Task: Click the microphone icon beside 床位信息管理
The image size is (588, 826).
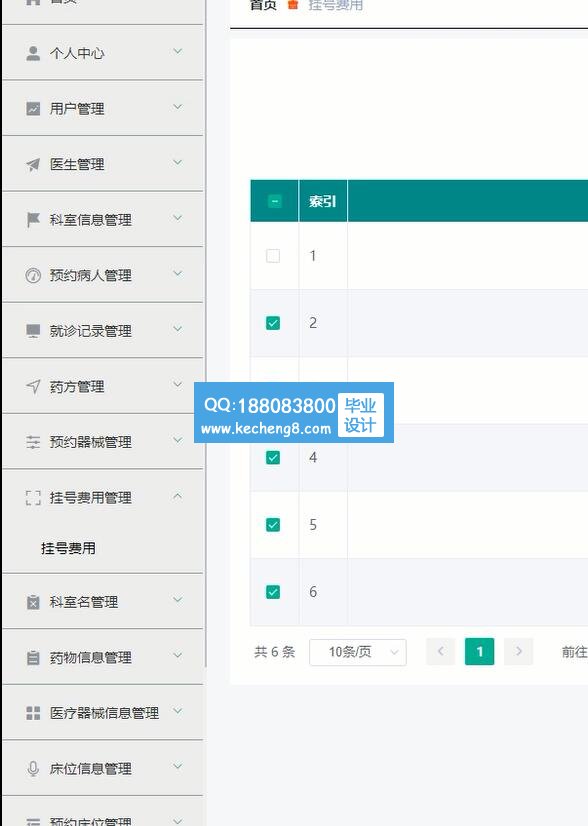Action: [x=33, y=769]
